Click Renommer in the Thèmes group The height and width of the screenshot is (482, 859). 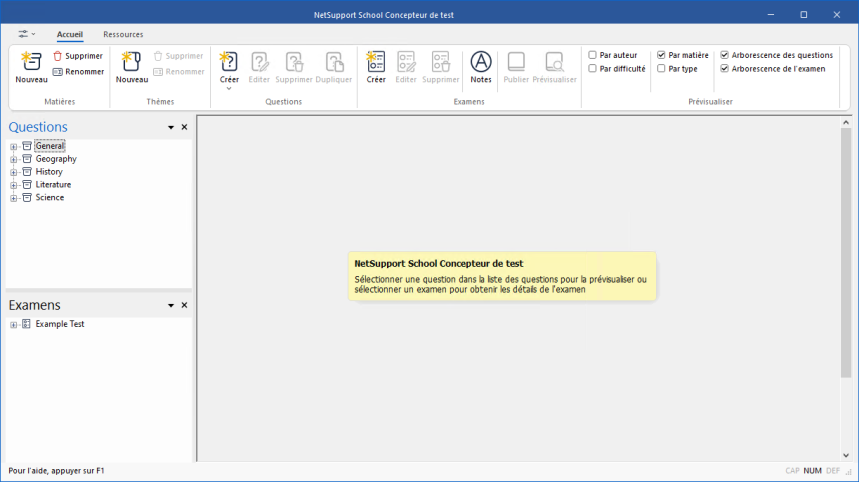click(x=179, y=72)
